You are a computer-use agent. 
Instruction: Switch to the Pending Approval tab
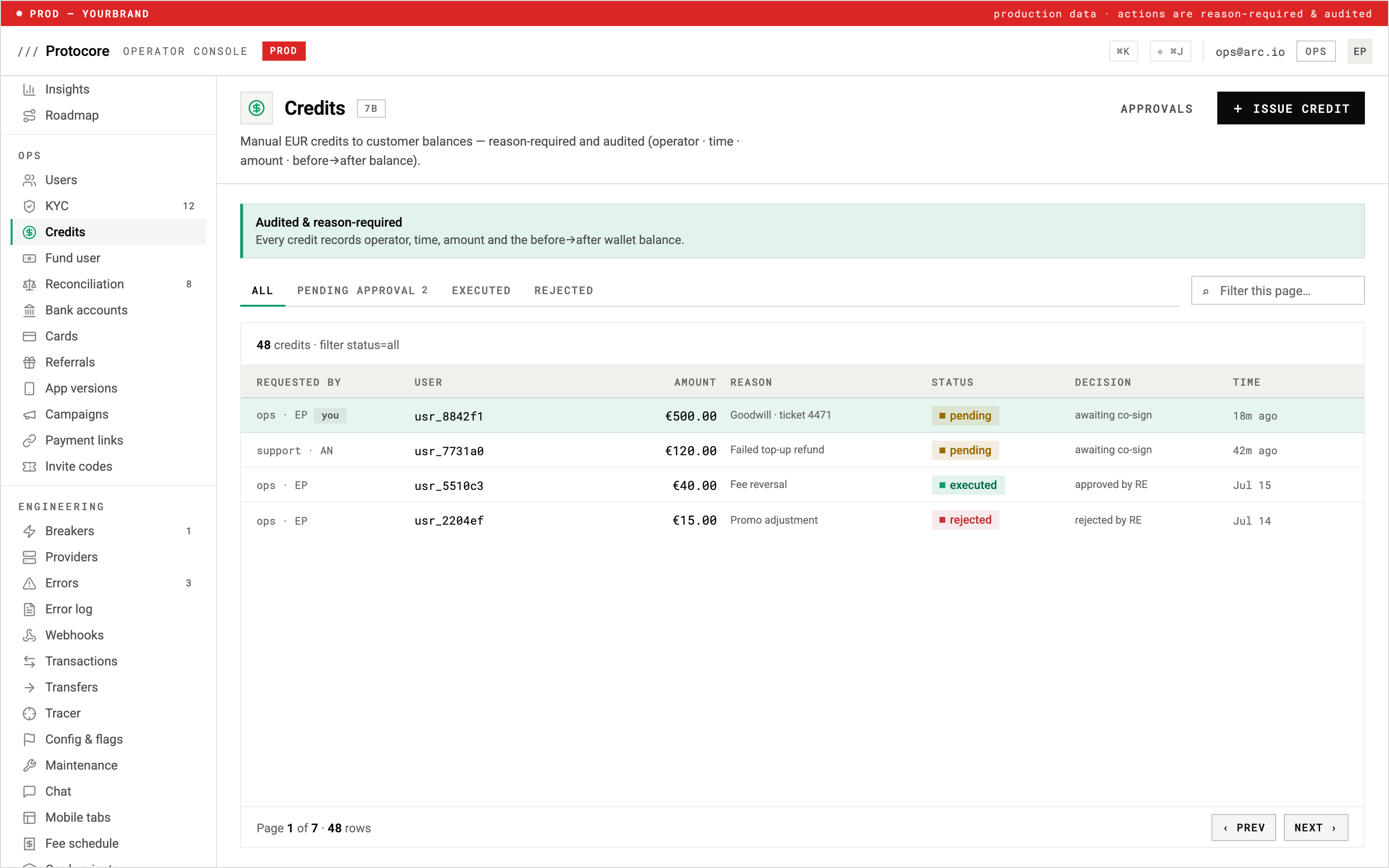point(362,290)
